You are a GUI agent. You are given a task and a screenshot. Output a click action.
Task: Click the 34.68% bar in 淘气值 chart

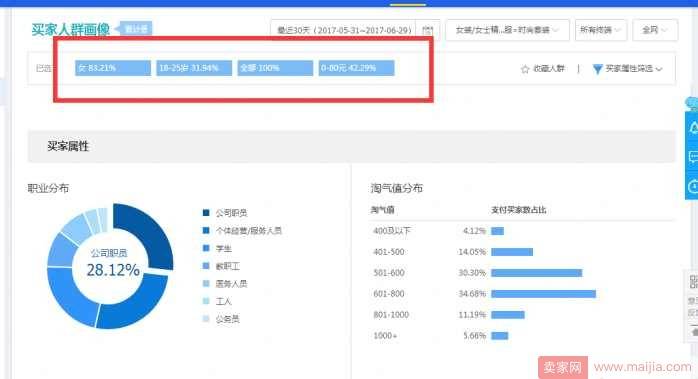click(544, 293)
